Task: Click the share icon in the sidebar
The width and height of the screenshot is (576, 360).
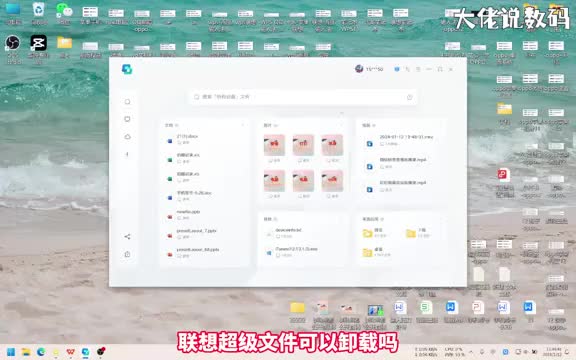Action: click(x=127, y=236)
